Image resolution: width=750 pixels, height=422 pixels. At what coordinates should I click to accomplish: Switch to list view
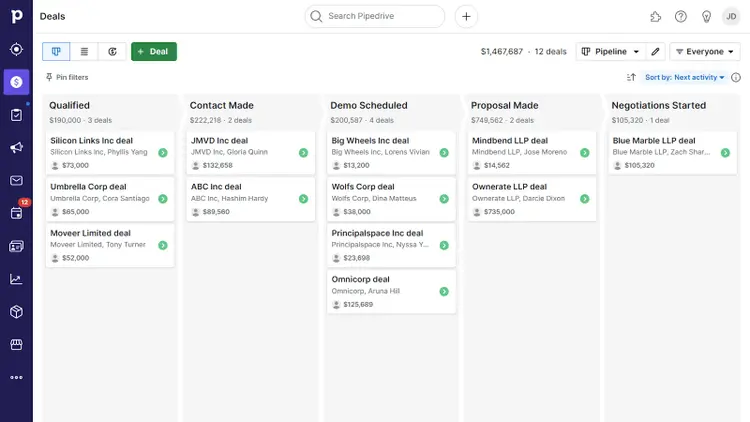(84, 51)
